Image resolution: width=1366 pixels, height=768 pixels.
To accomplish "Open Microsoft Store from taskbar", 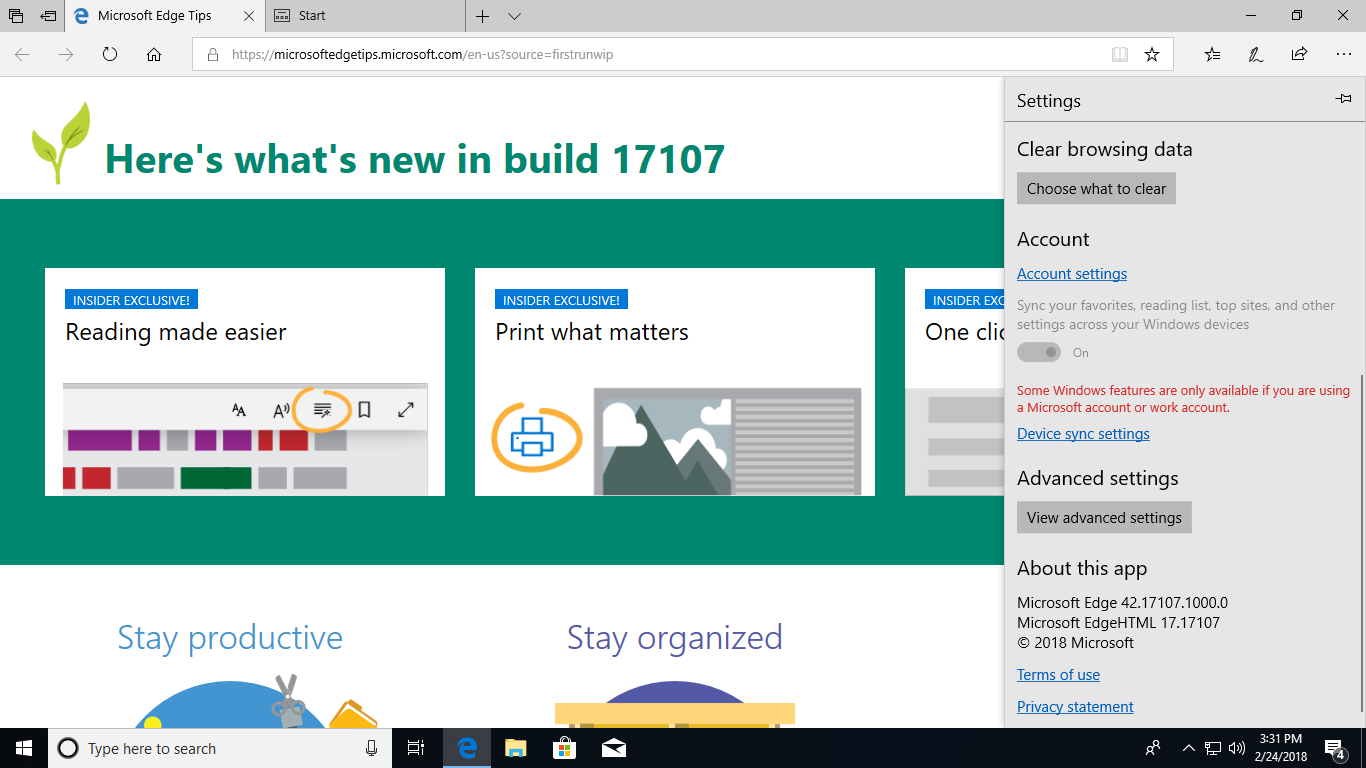I will 565,748.
